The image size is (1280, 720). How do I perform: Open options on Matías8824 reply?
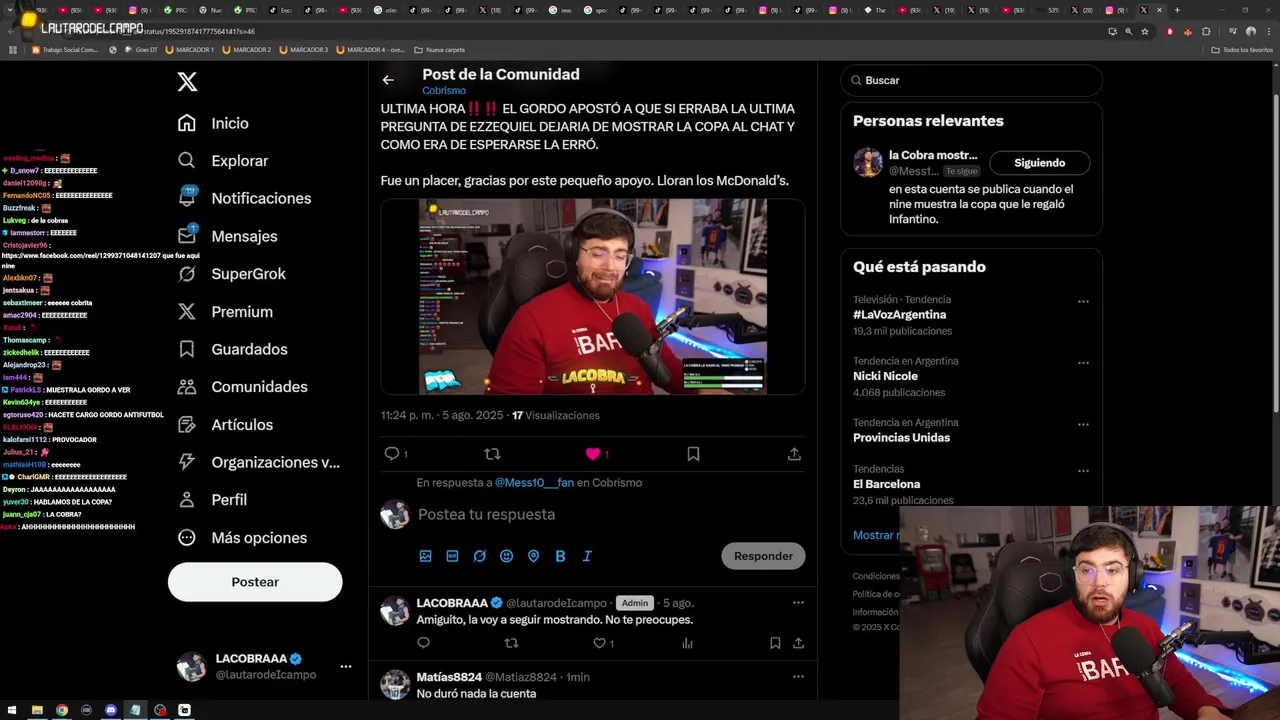(x=798, y=677)
